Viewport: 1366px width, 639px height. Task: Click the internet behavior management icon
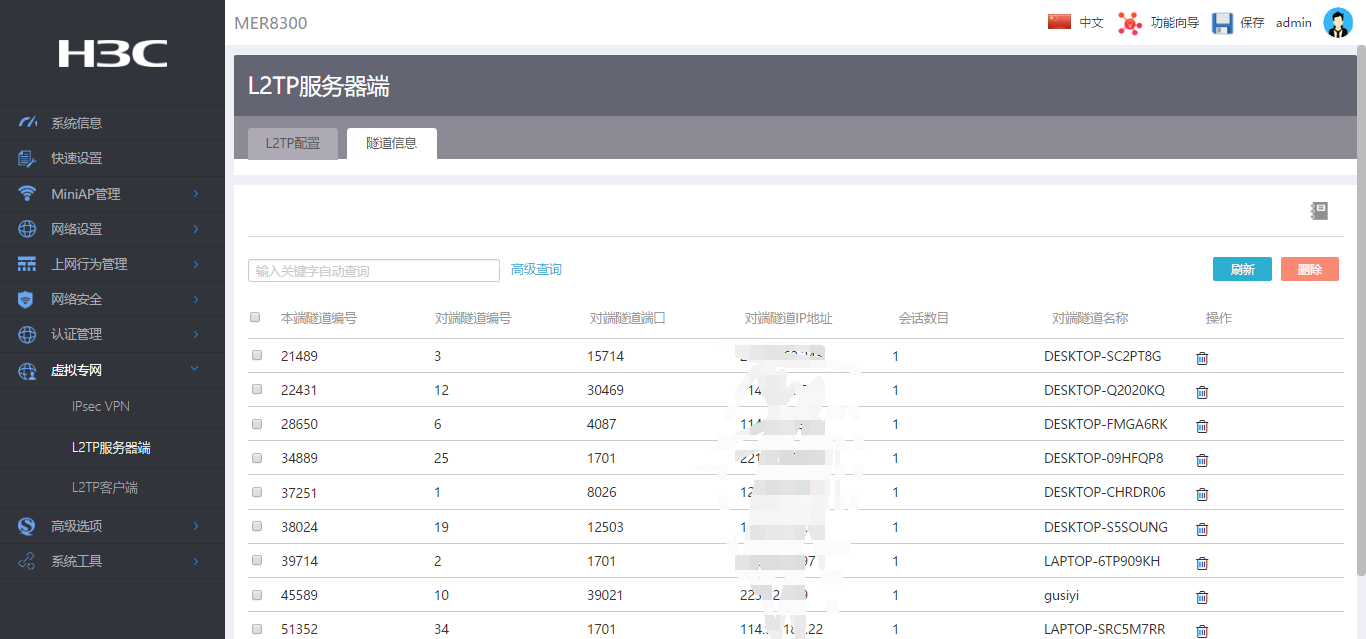click(x=28, y=264)
